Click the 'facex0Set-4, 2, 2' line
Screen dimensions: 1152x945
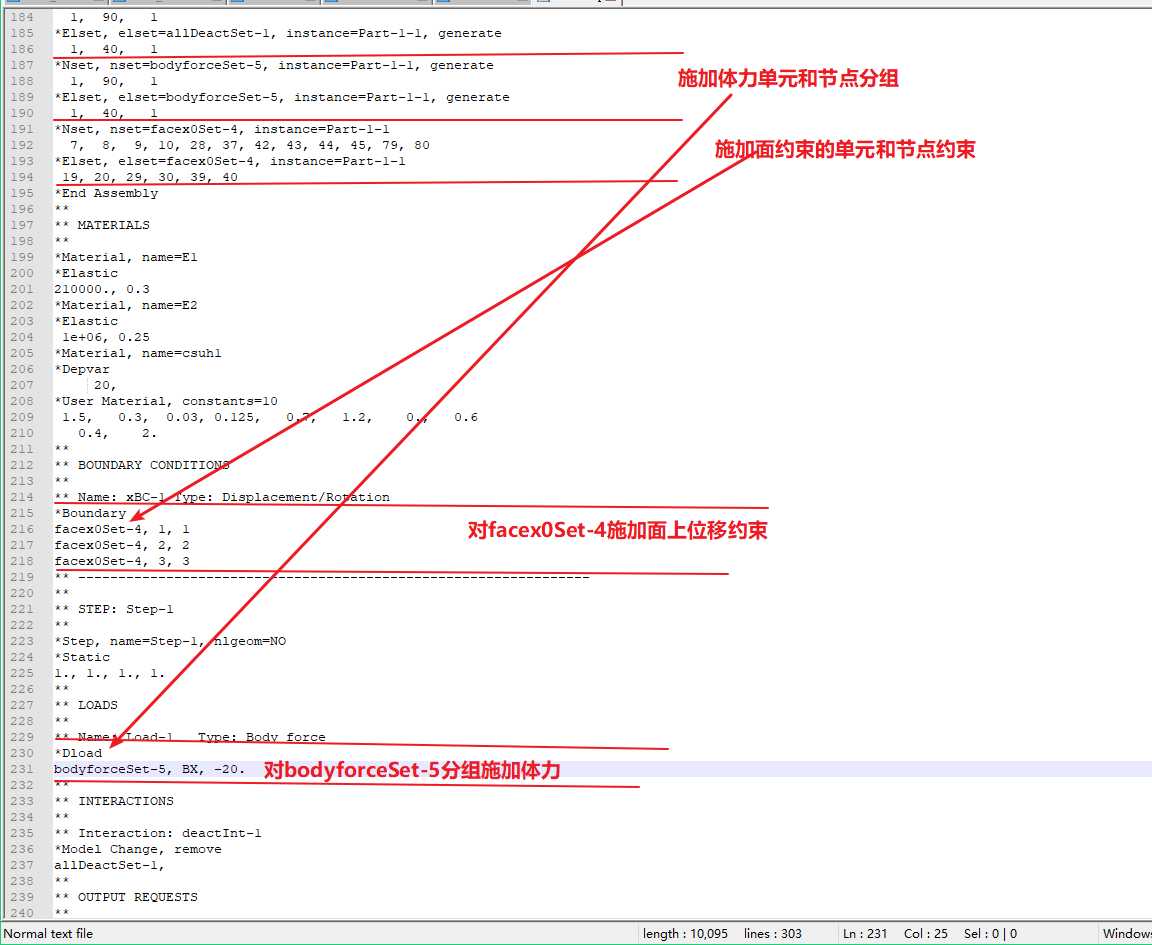121,545
